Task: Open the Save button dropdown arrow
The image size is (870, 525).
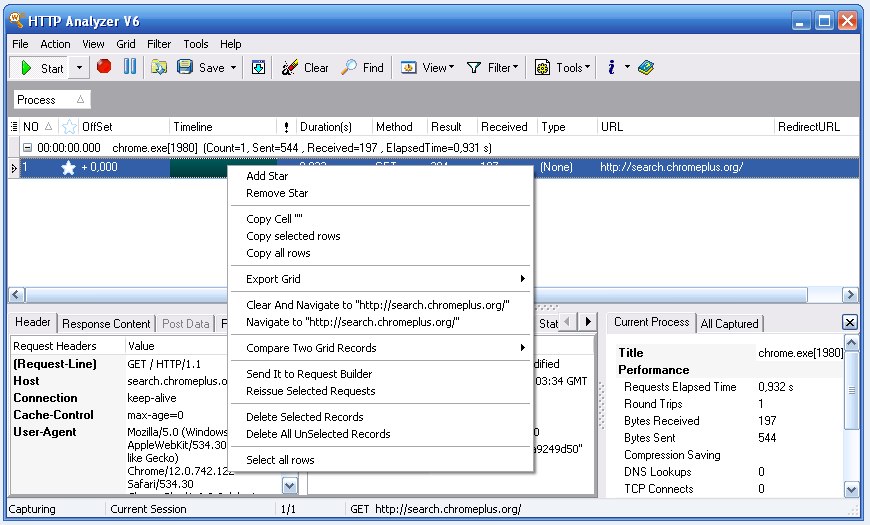Action: point(233,67)
